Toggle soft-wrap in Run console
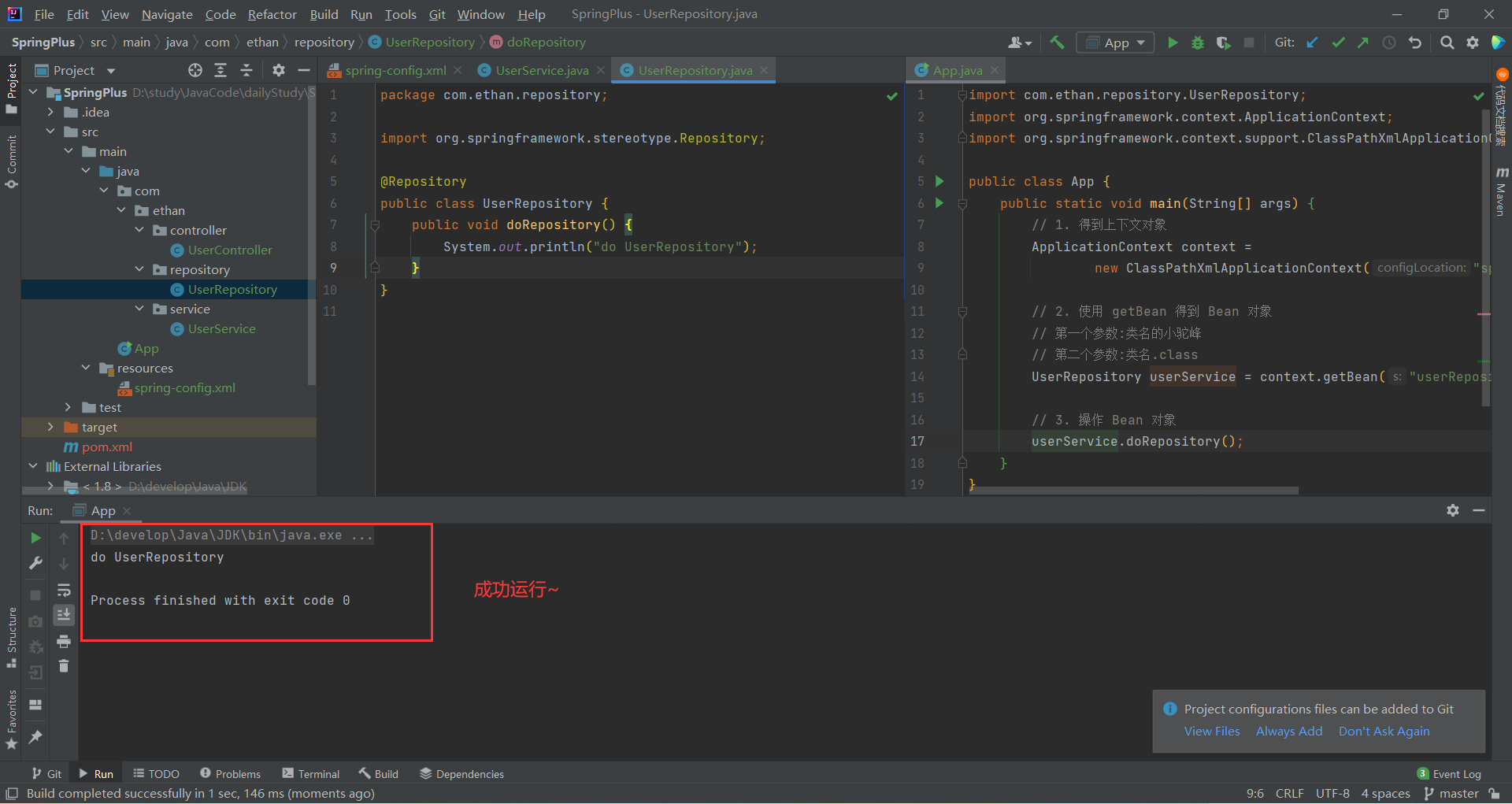The height and width of the screenshot is (804, 1512). 64,590
